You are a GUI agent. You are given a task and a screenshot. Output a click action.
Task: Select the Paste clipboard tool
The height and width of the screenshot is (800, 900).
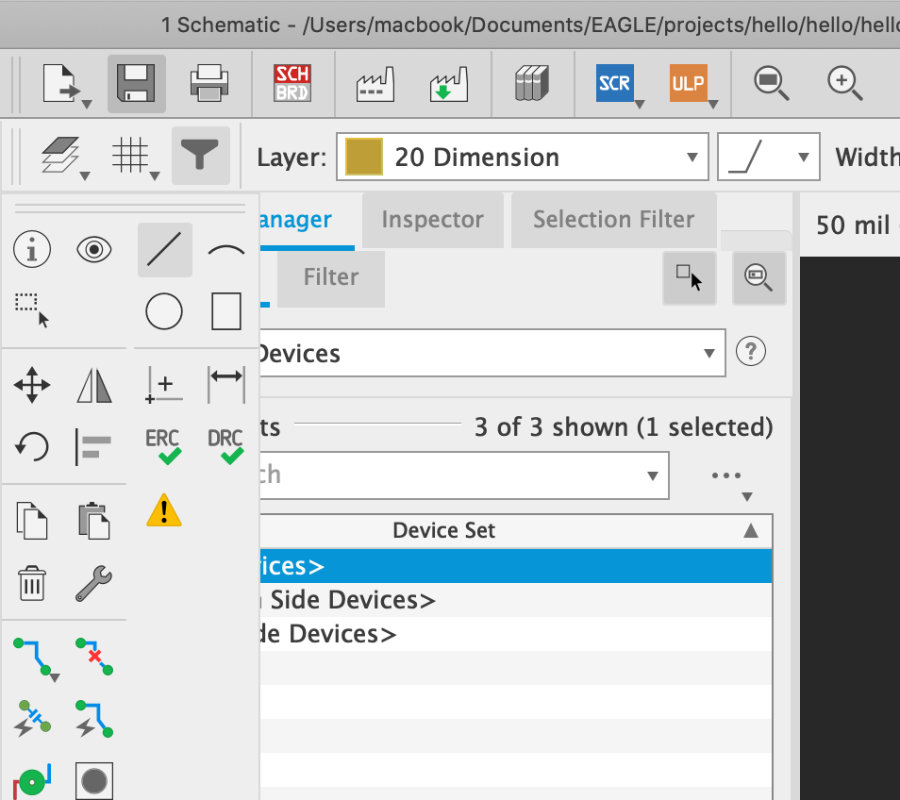[94, 521]
